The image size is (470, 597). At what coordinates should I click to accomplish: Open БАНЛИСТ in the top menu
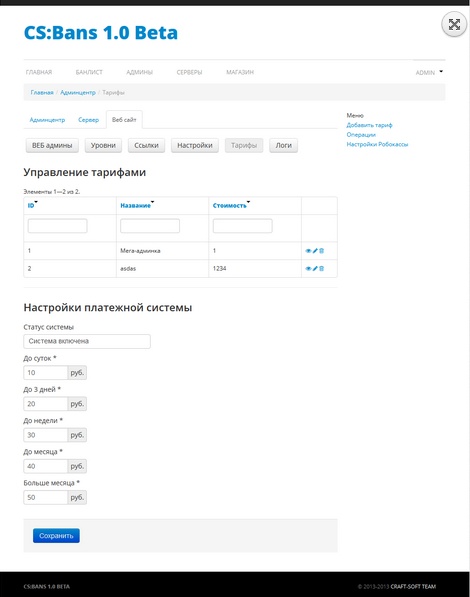click(x=89, y=72)
